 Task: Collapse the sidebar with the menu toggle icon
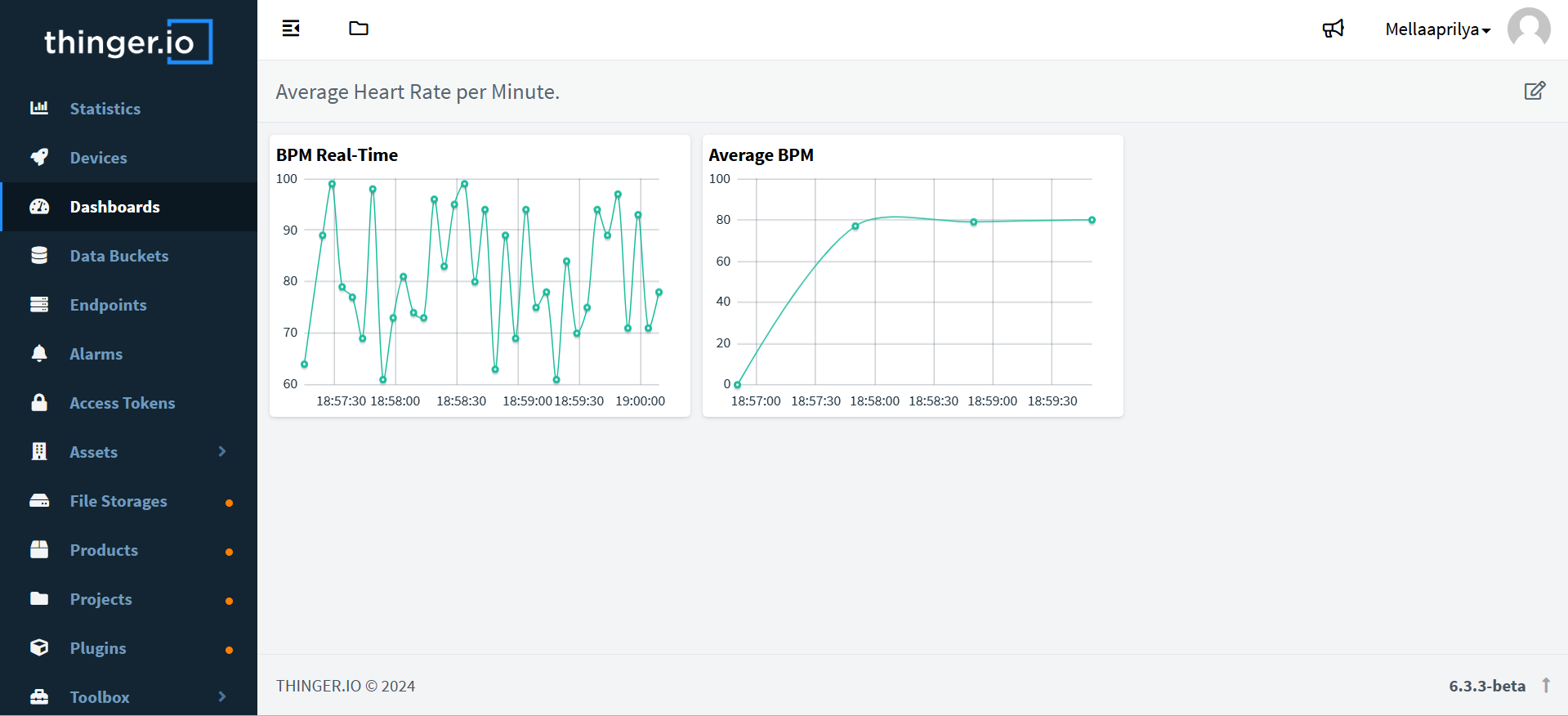click(x=291, y=29)
